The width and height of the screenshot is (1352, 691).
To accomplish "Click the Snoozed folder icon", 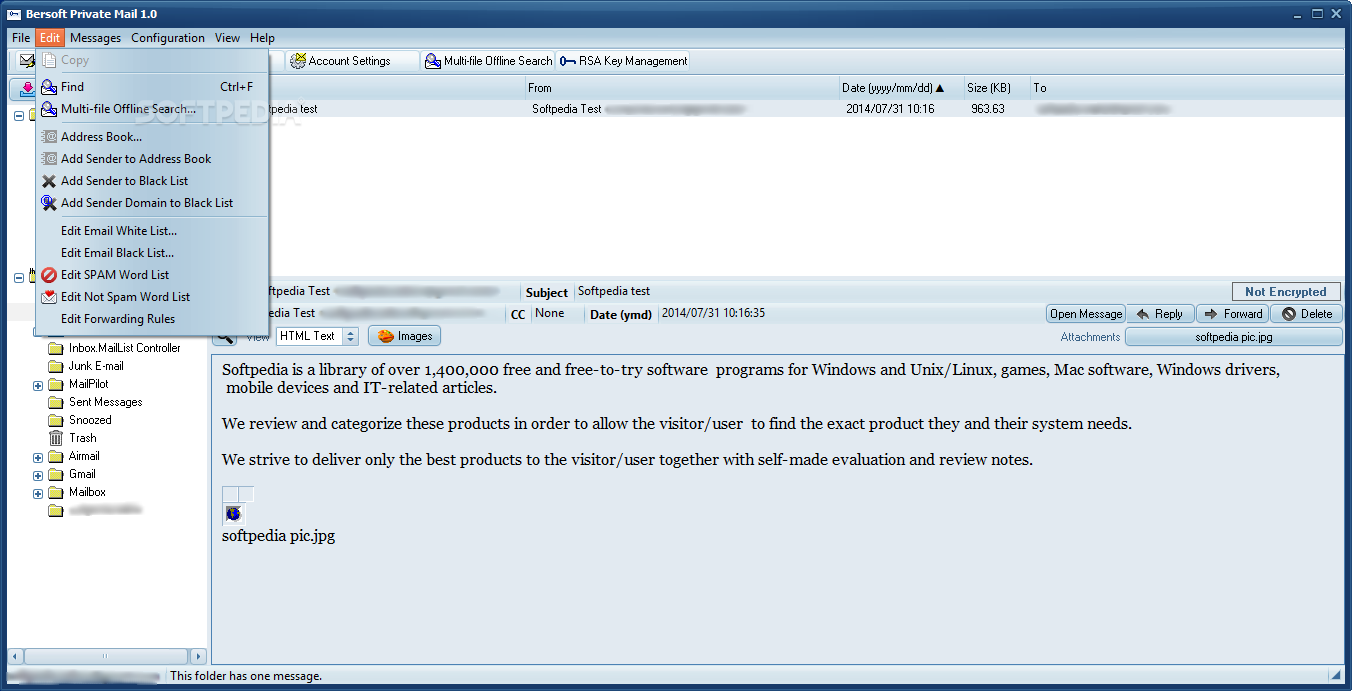I will tap(56, 421).
